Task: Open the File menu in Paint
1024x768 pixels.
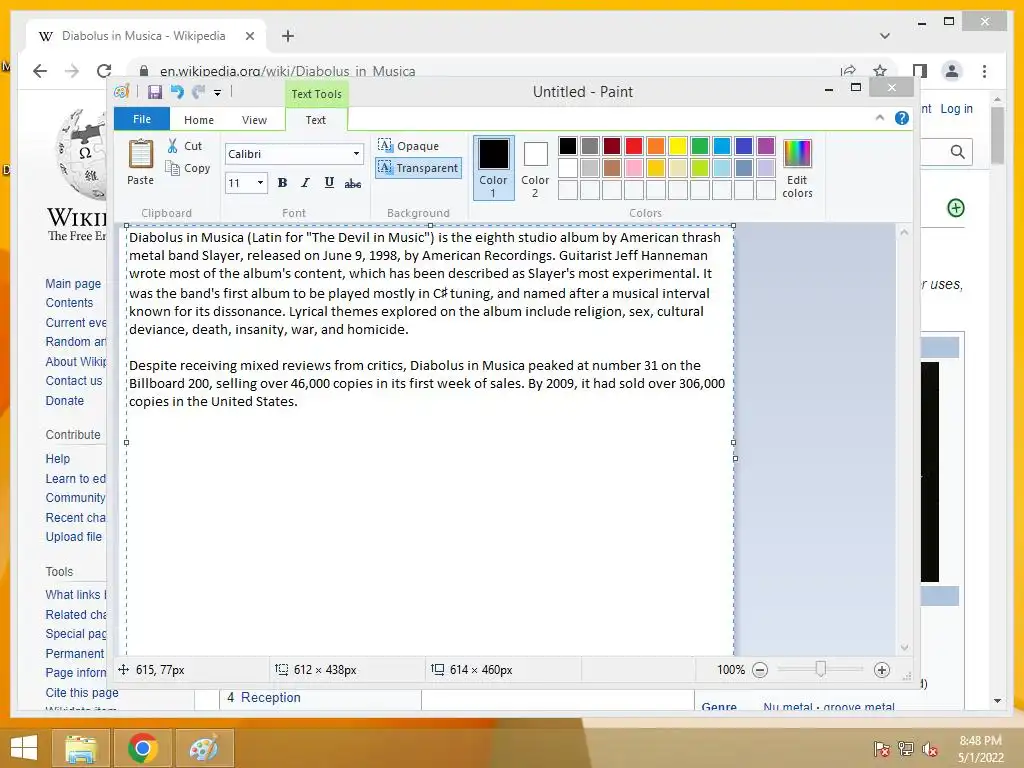Action: click(x=142, y=119)
